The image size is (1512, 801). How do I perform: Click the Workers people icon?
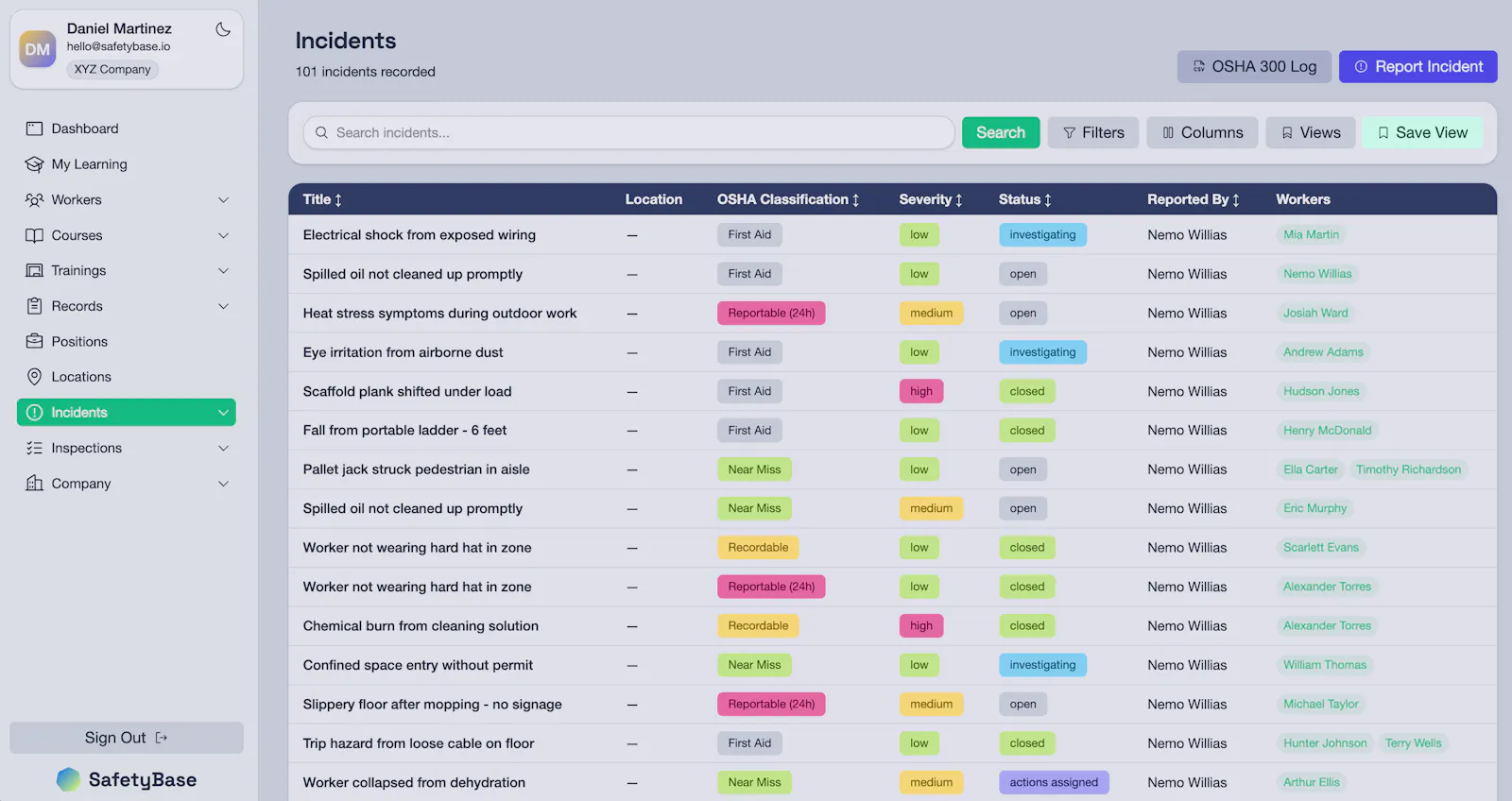[35, 199]
